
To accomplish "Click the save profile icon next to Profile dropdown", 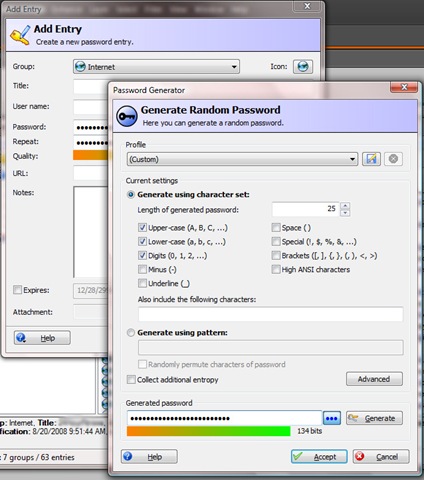I will point(371,159).
